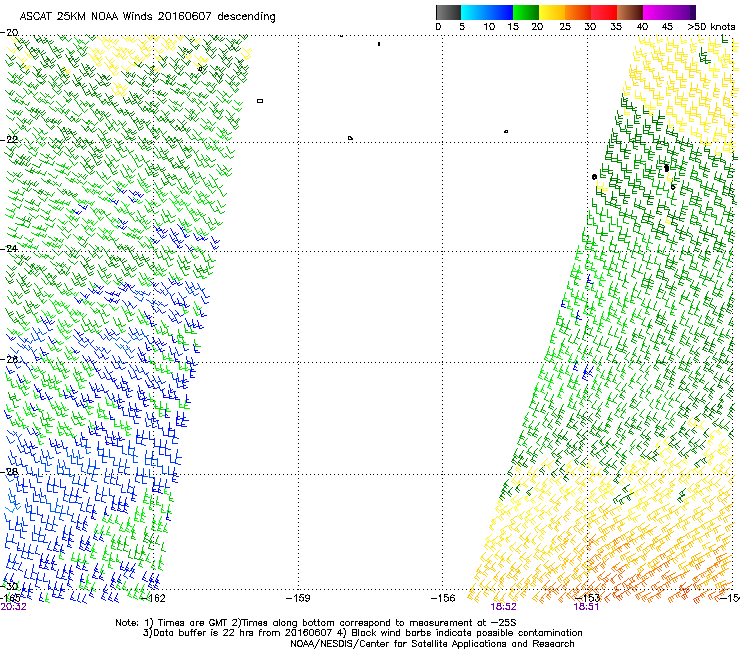Click the purple time stamp '20:32'
The image size is (740, 650).
click(13, 607)
